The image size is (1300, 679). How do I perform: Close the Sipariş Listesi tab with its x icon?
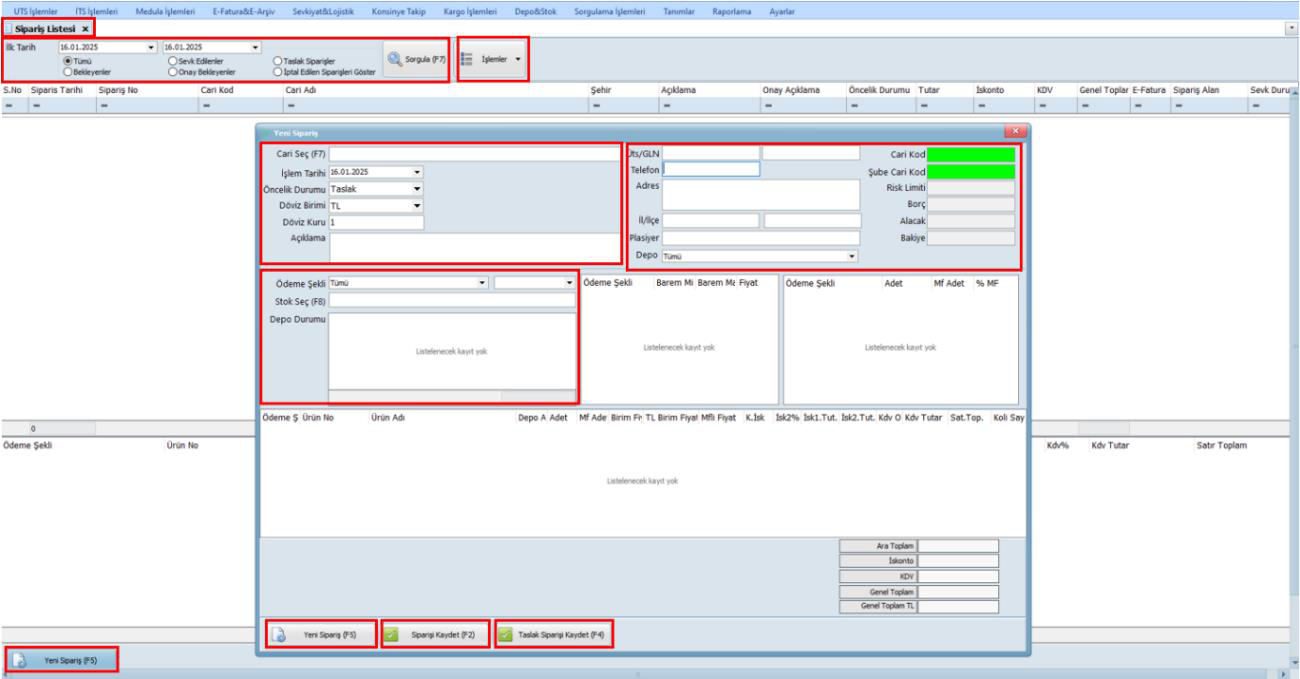[85, 29]
